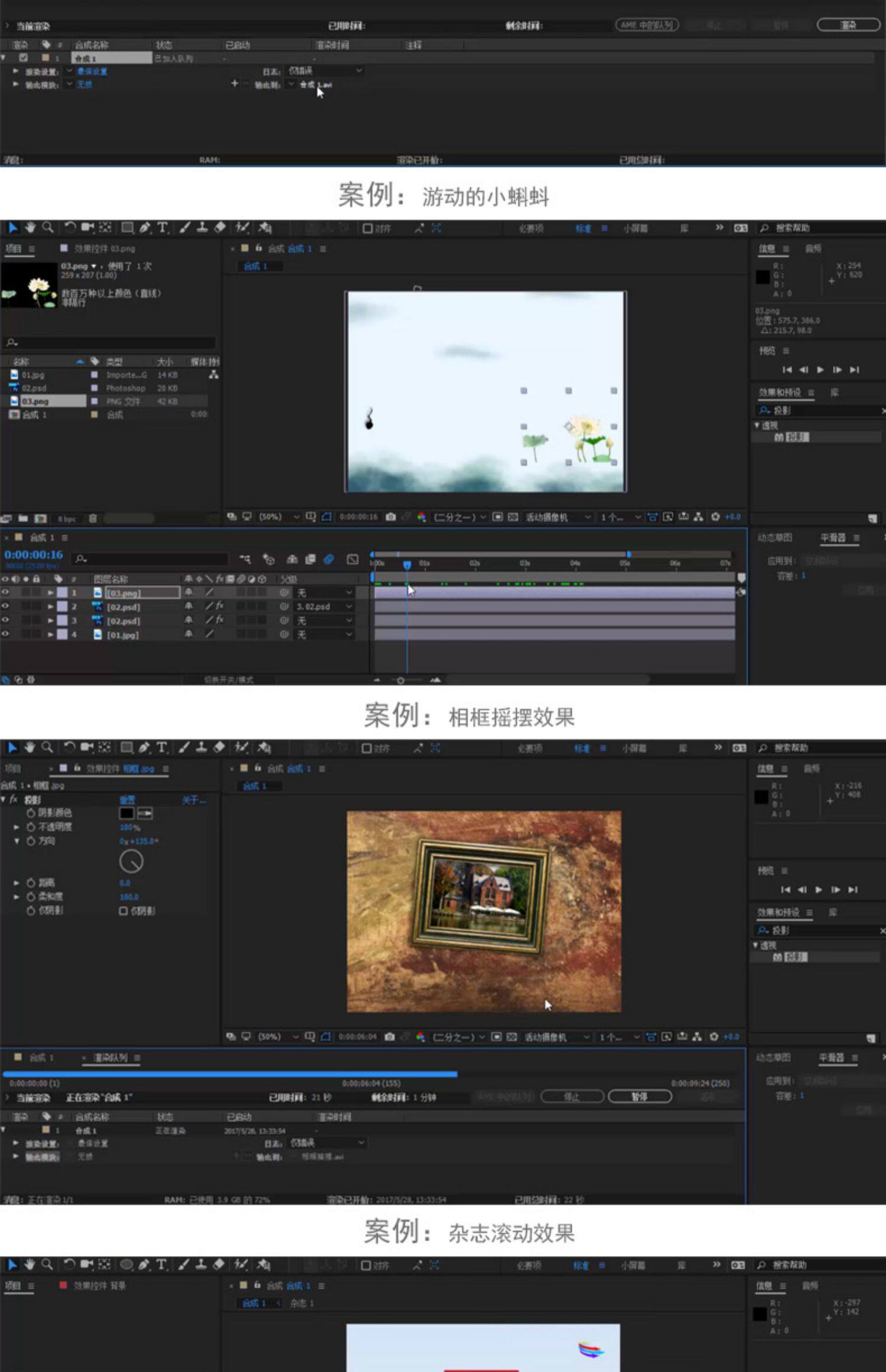Hide layer 3 [02.psd] using its eye icon
The image size is (886, 1372).
pos(5,620)
